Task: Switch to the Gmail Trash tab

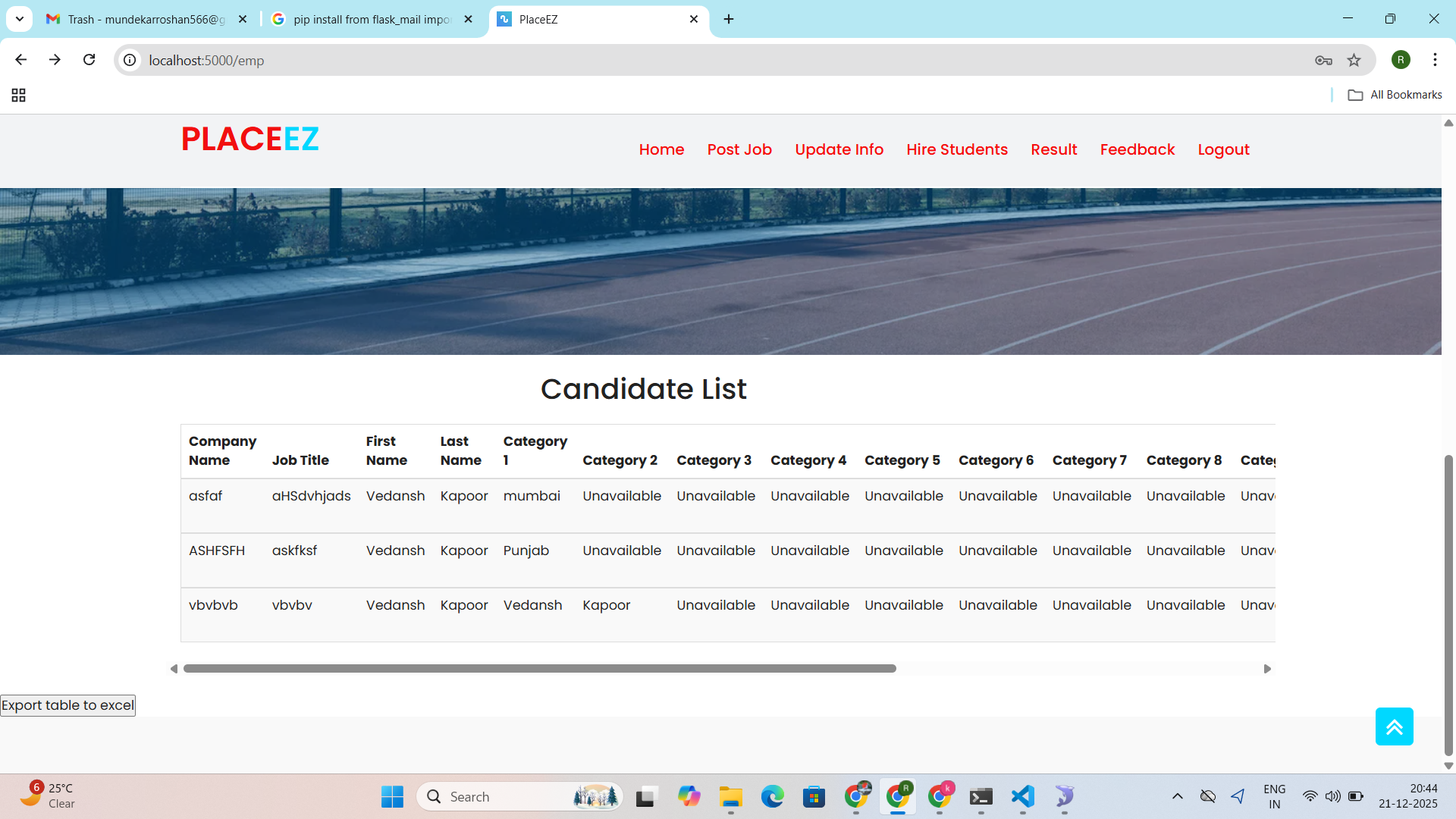Action: [146, 19]
